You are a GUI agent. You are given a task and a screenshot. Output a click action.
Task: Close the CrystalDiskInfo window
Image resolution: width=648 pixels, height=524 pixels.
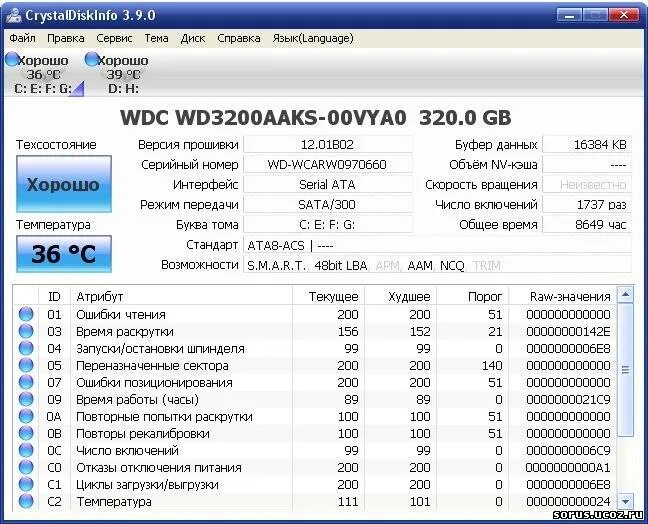tap(623, 15)
